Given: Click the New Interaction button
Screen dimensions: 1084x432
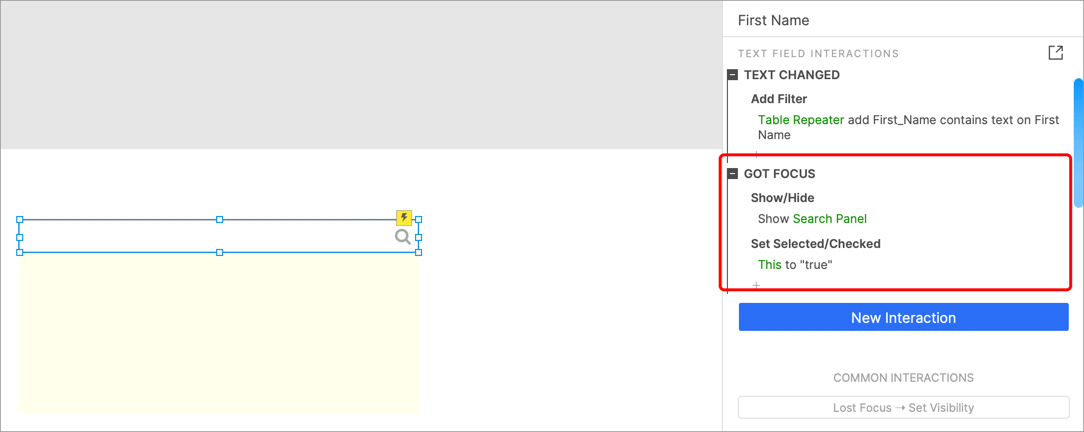Looking at the screenshot, I should (x=904, y=317).
